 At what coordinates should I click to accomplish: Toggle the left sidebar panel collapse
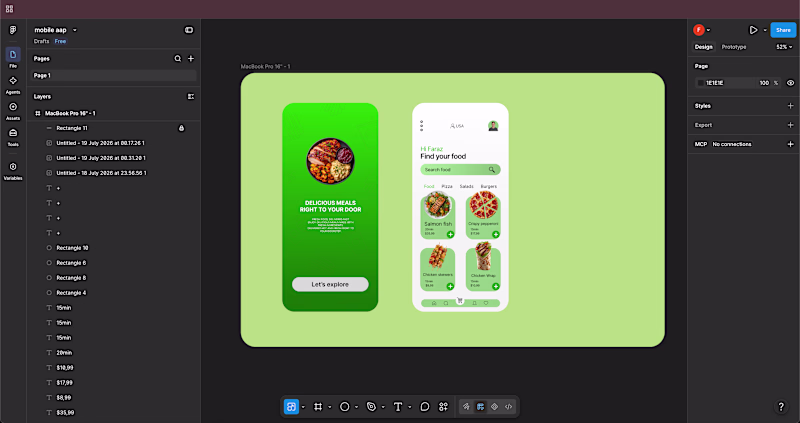pyautogui.click(x=189, y=30)
